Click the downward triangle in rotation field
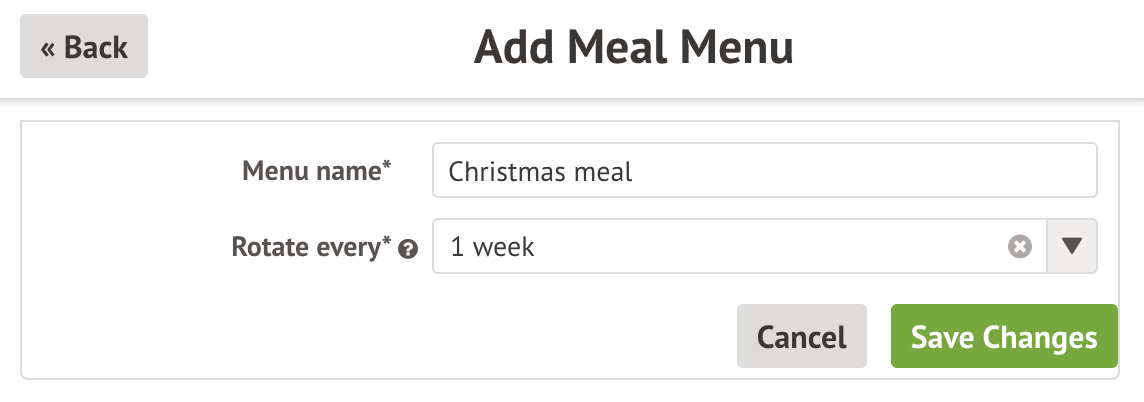The width and height of the screenshot is (1144, 402). click(x=1071, y=247)
